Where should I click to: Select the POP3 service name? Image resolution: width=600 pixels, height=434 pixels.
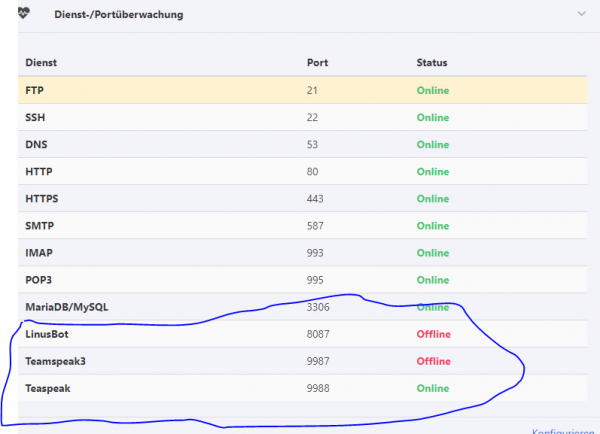pos(38,280)
